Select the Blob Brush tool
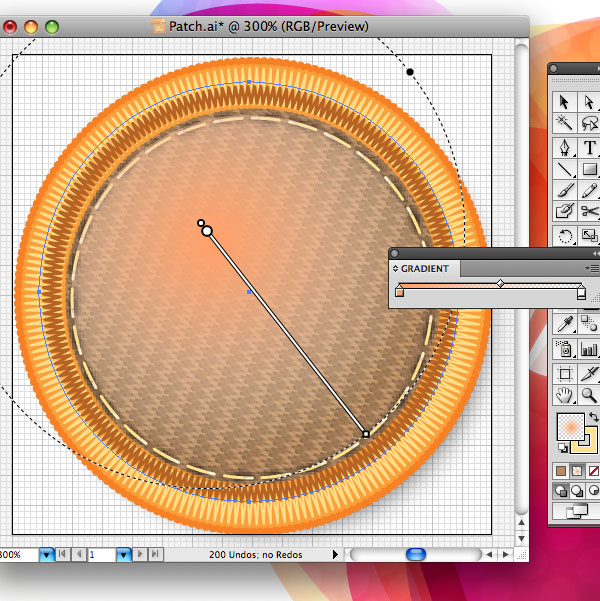 point(564,211)
